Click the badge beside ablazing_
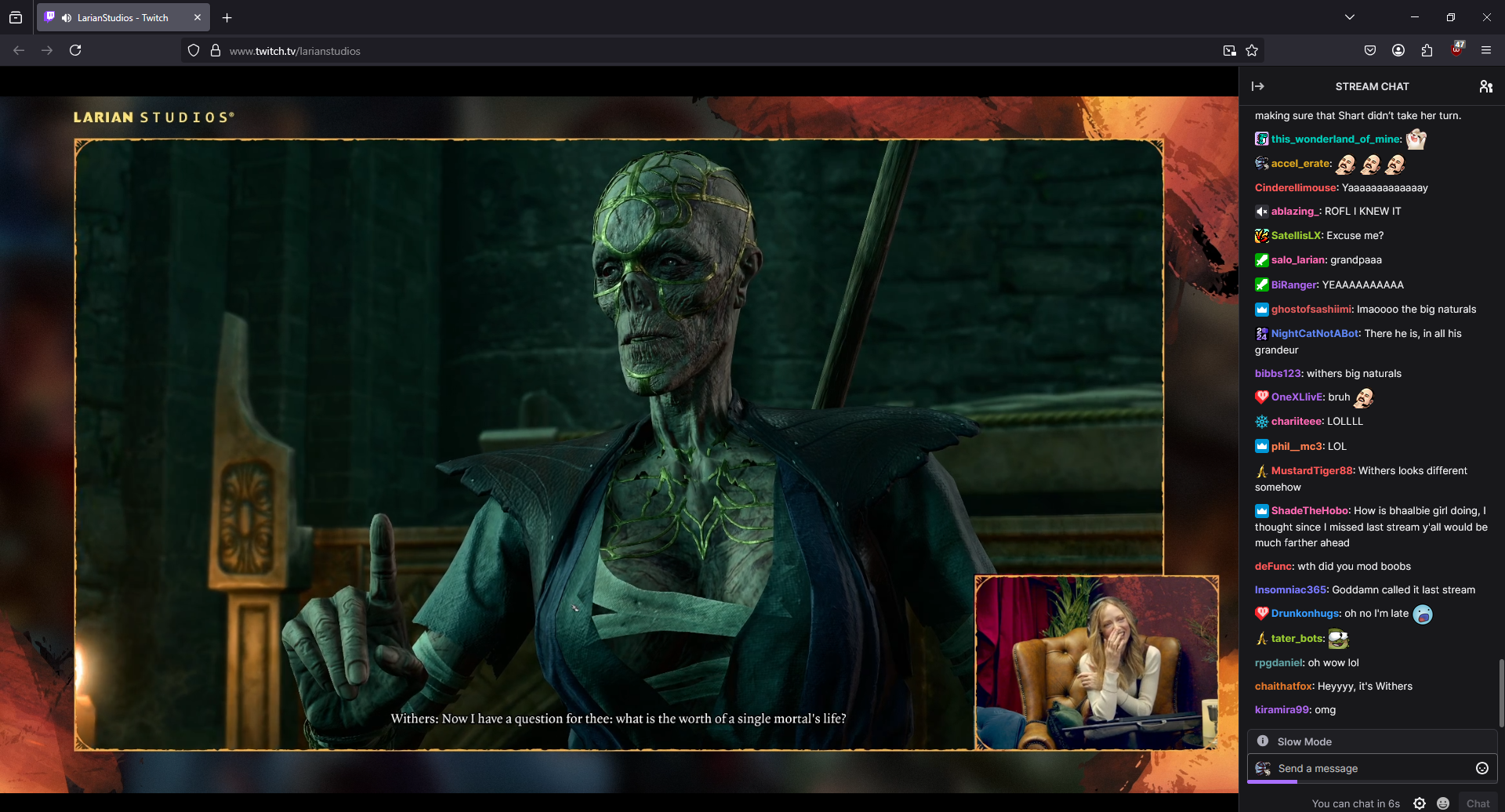 click(1262, 211)
